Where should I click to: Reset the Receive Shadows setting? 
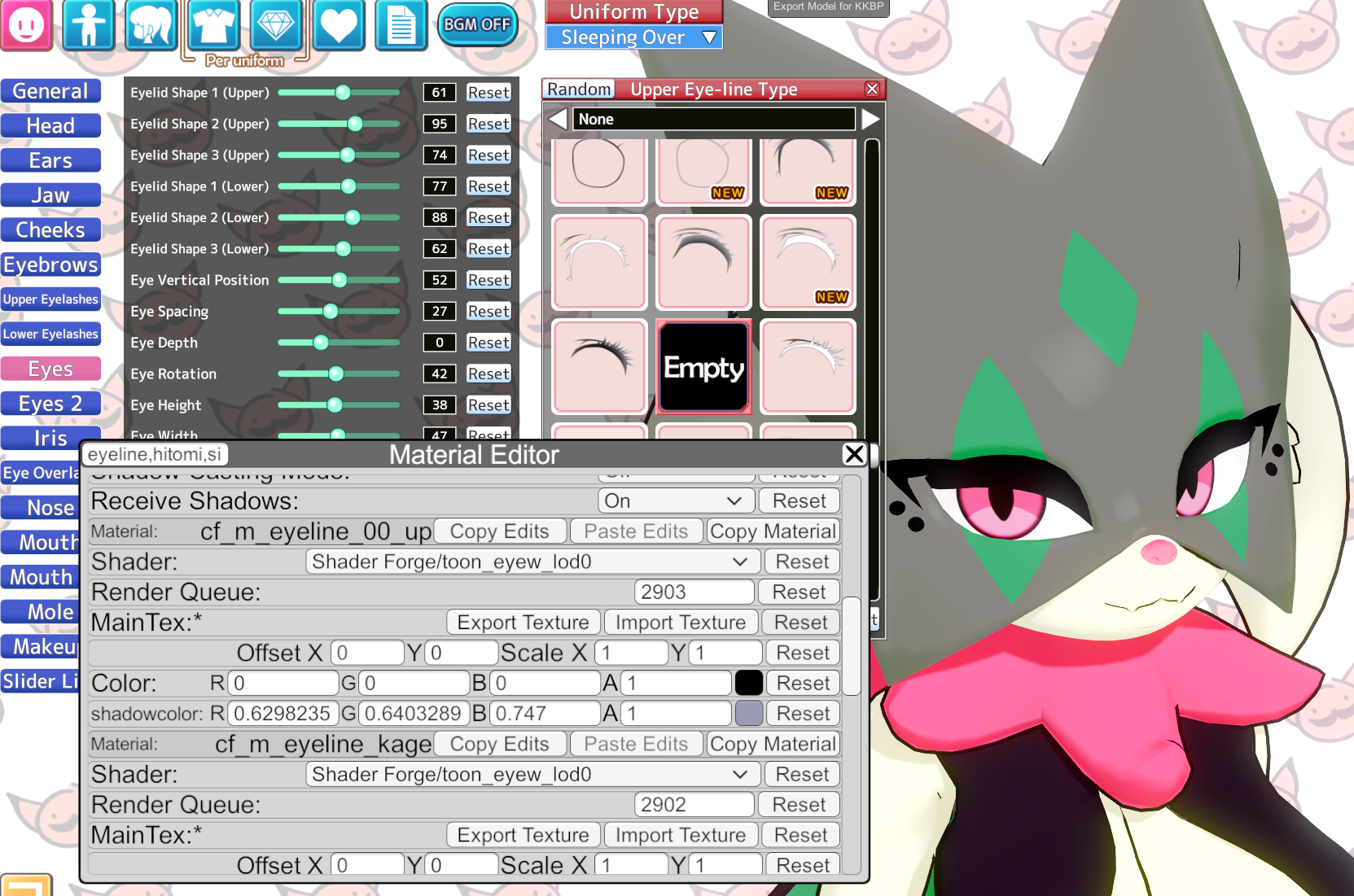pyautogui.click(x=799, y=501)
